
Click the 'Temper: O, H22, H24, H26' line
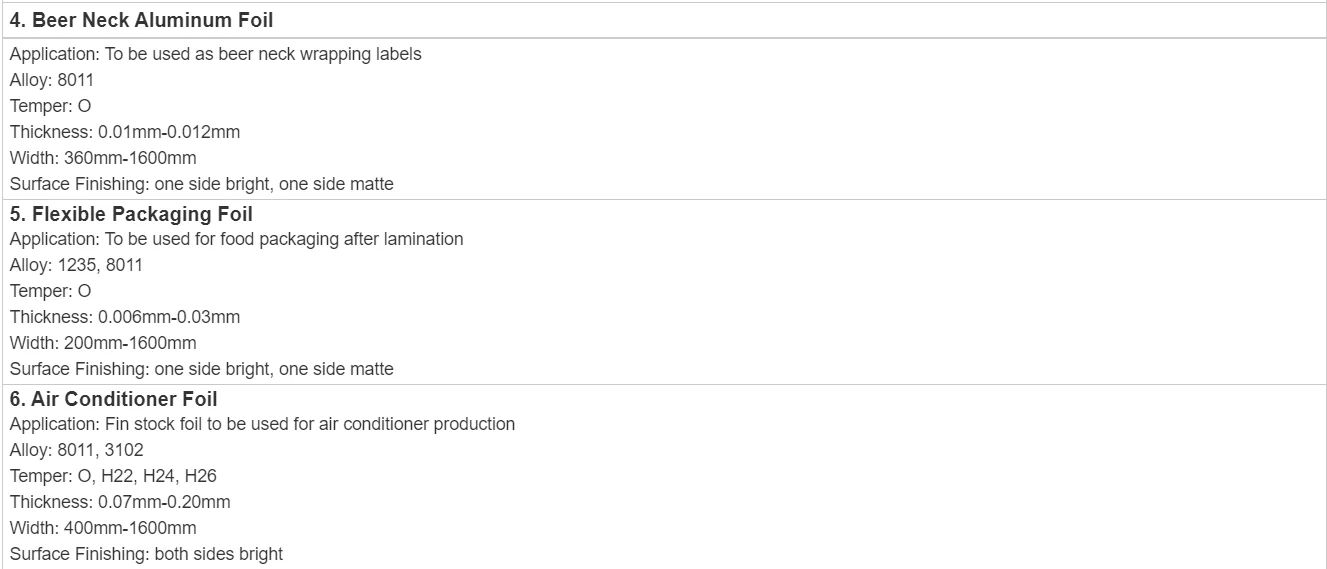click(113, 476)
